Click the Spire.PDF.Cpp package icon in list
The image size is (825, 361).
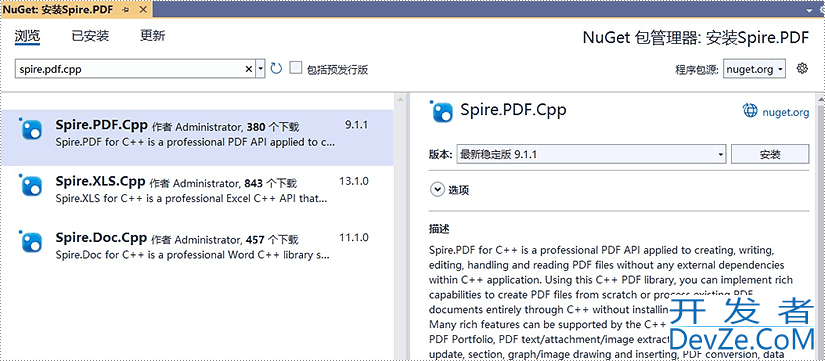click(31, 128)
